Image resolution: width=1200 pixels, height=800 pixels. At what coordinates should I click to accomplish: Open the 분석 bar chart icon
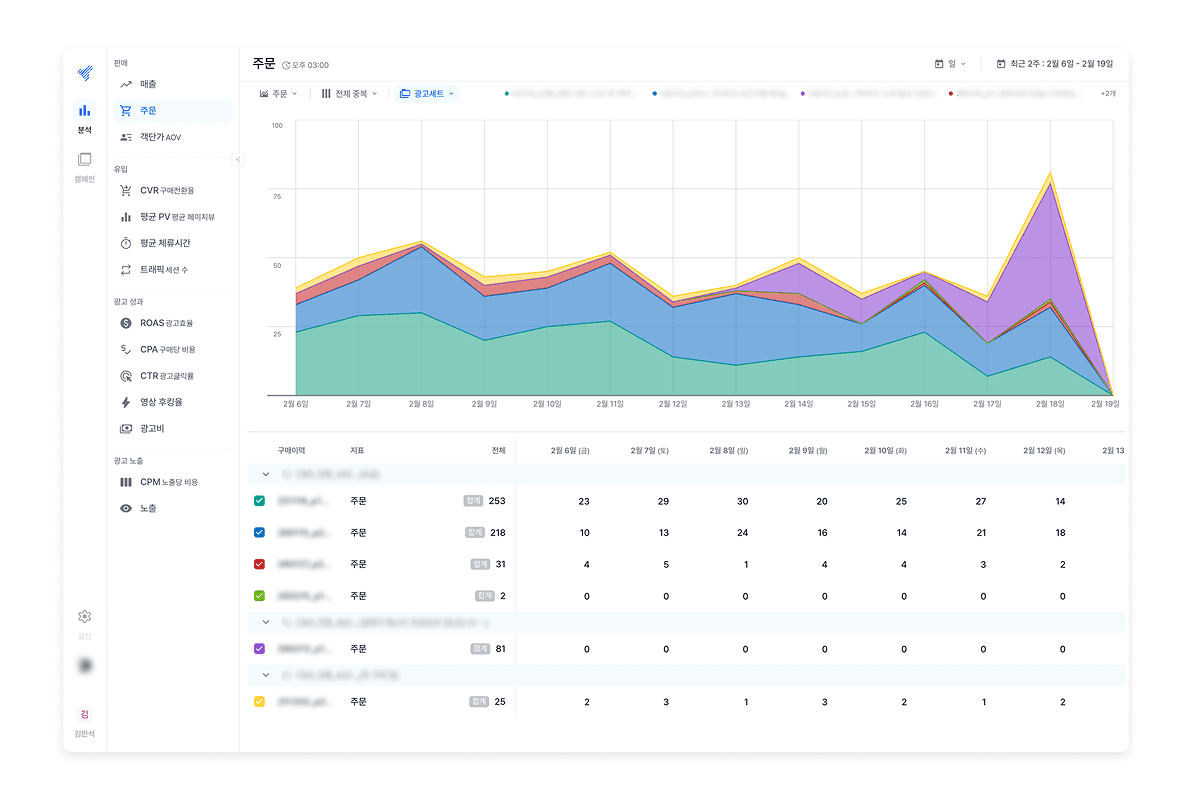[x=85, y=110]
